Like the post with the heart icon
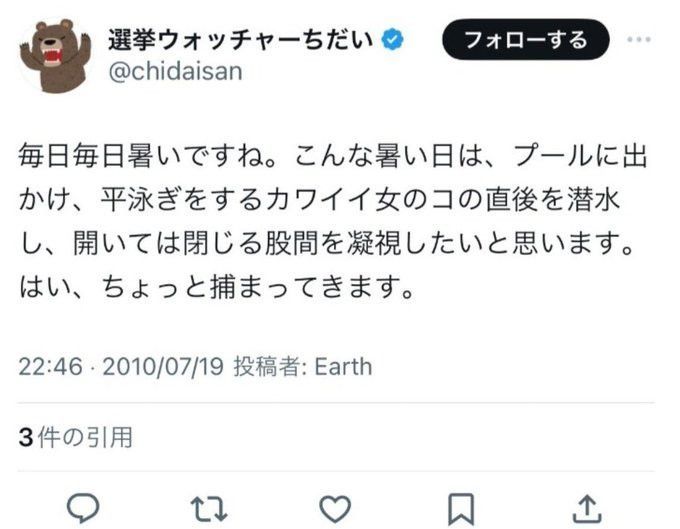Viewport: 680px width, 529px height. click(336, 507)
